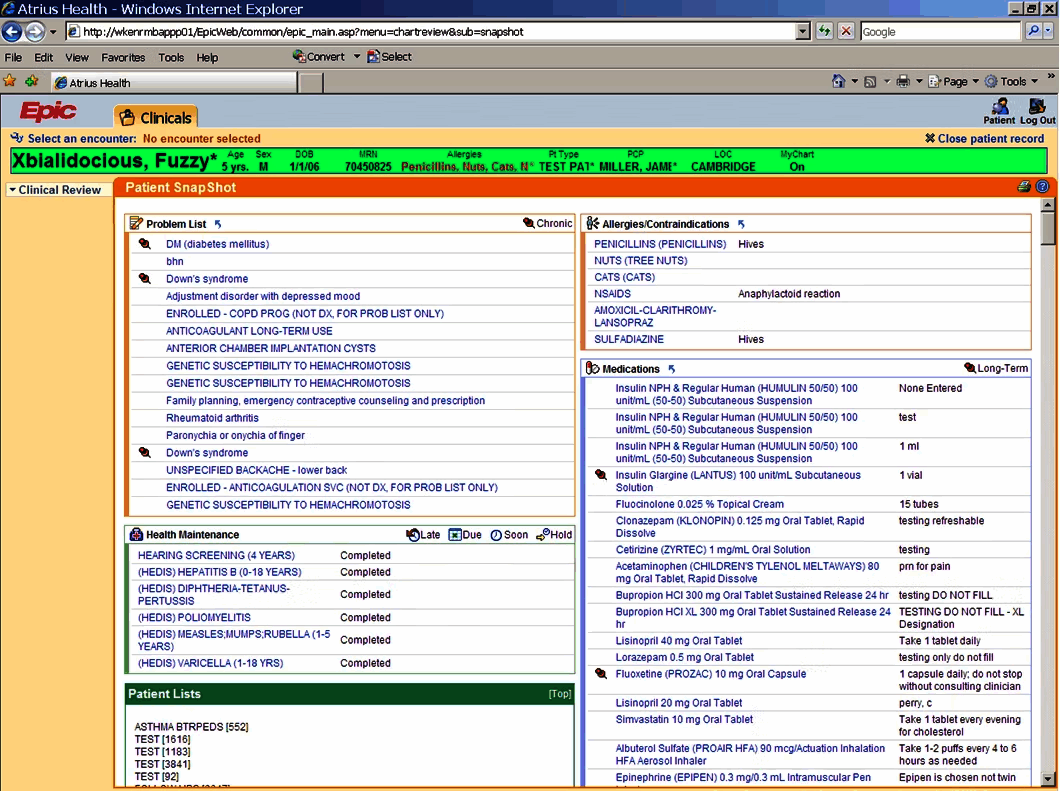The height and width of the screenshot is (791, 1060).
Task: Open the Home button dropdown arrow
Action: [x=854, y=82]
